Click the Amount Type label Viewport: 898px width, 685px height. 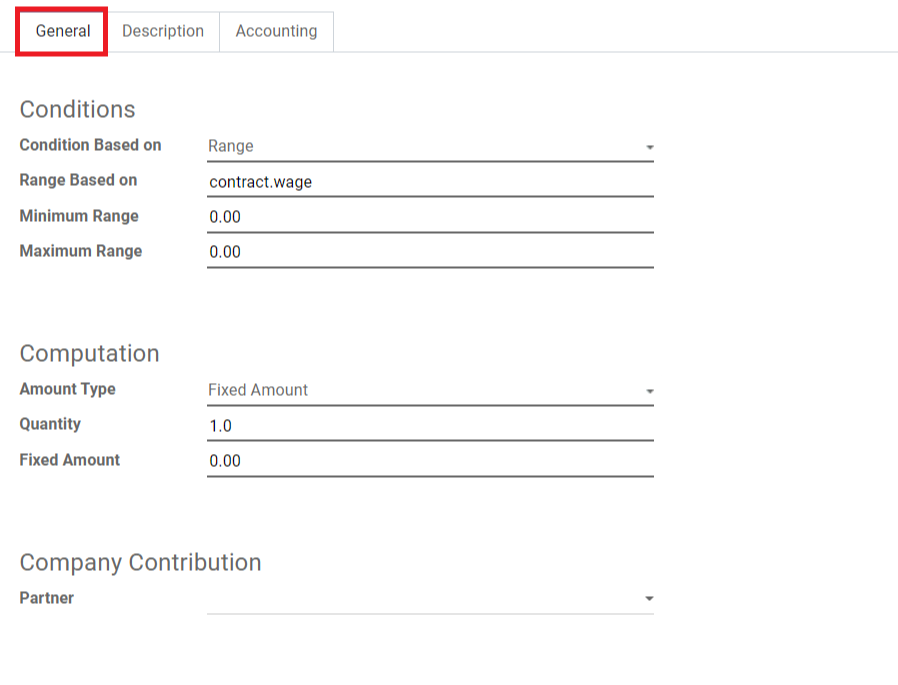click(68, 389)
